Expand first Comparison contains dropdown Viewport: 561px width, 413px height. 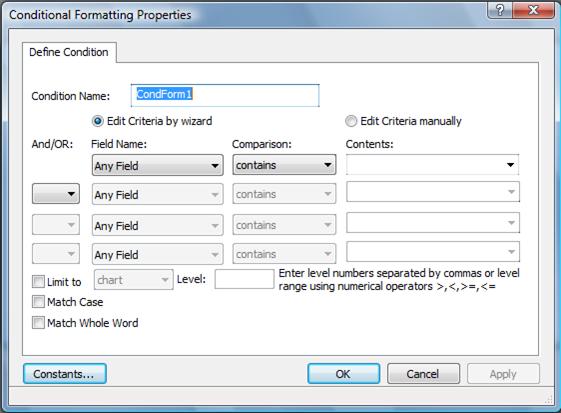coord(284,165)
